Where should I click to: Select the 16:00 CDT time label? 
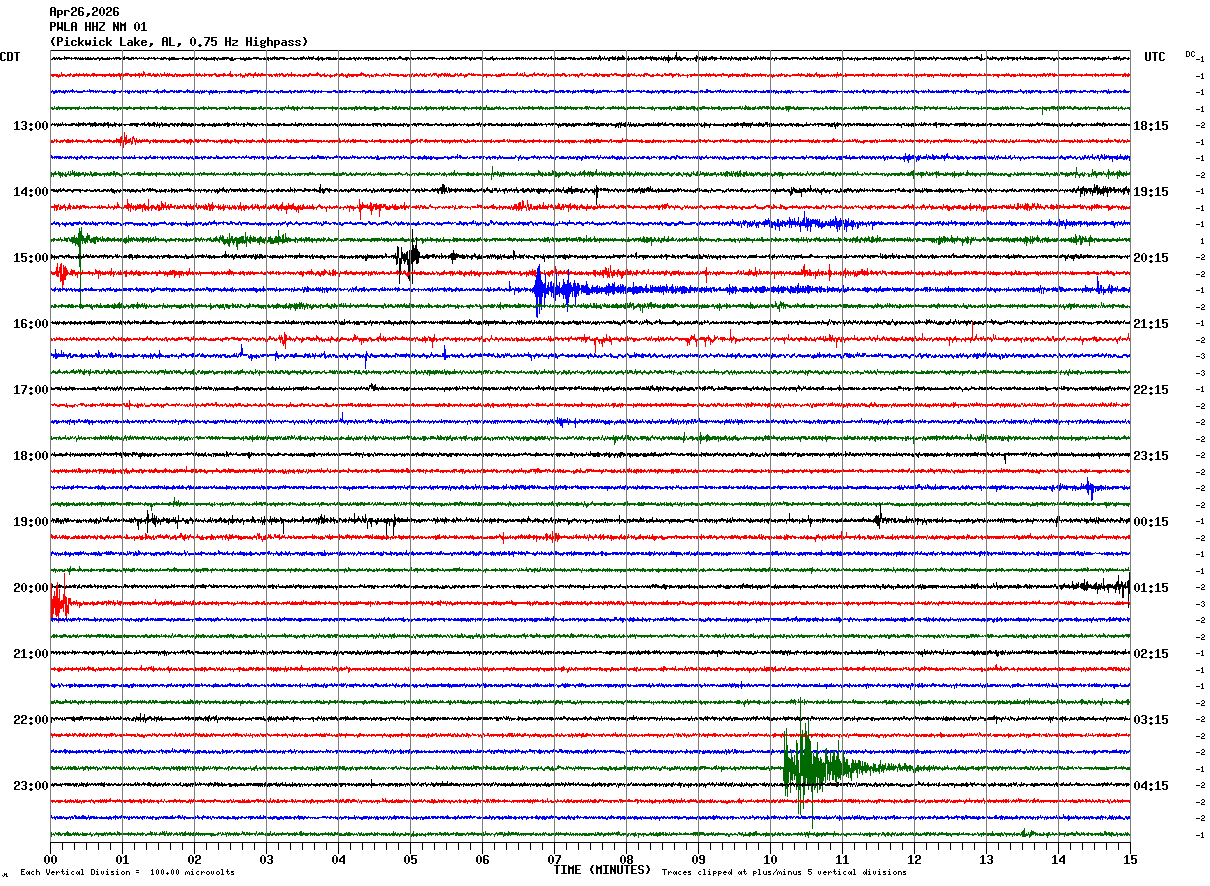[x=30, y=324]
